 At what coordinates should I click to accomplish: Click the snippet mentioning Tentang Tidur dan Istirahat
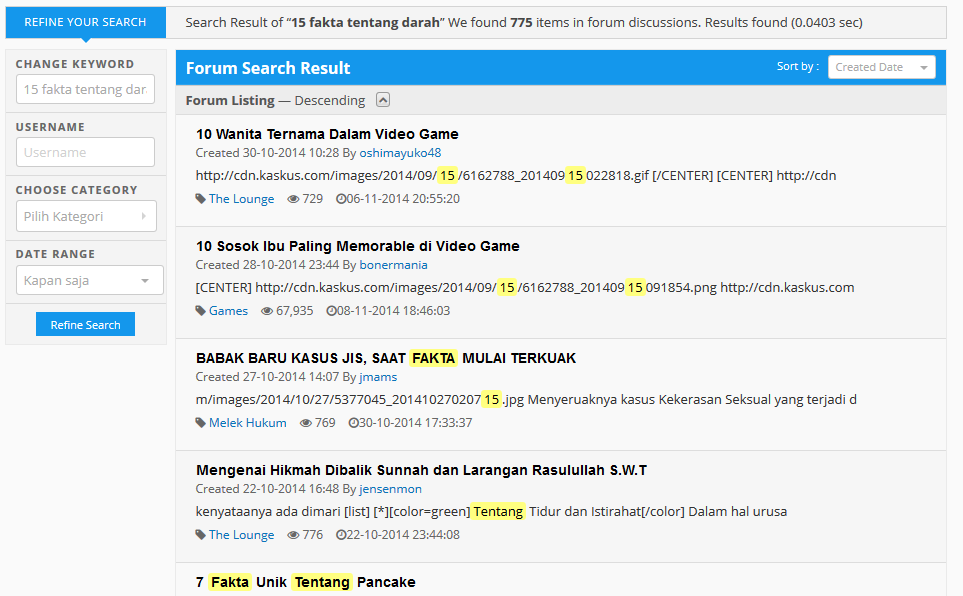click(491, 512)
